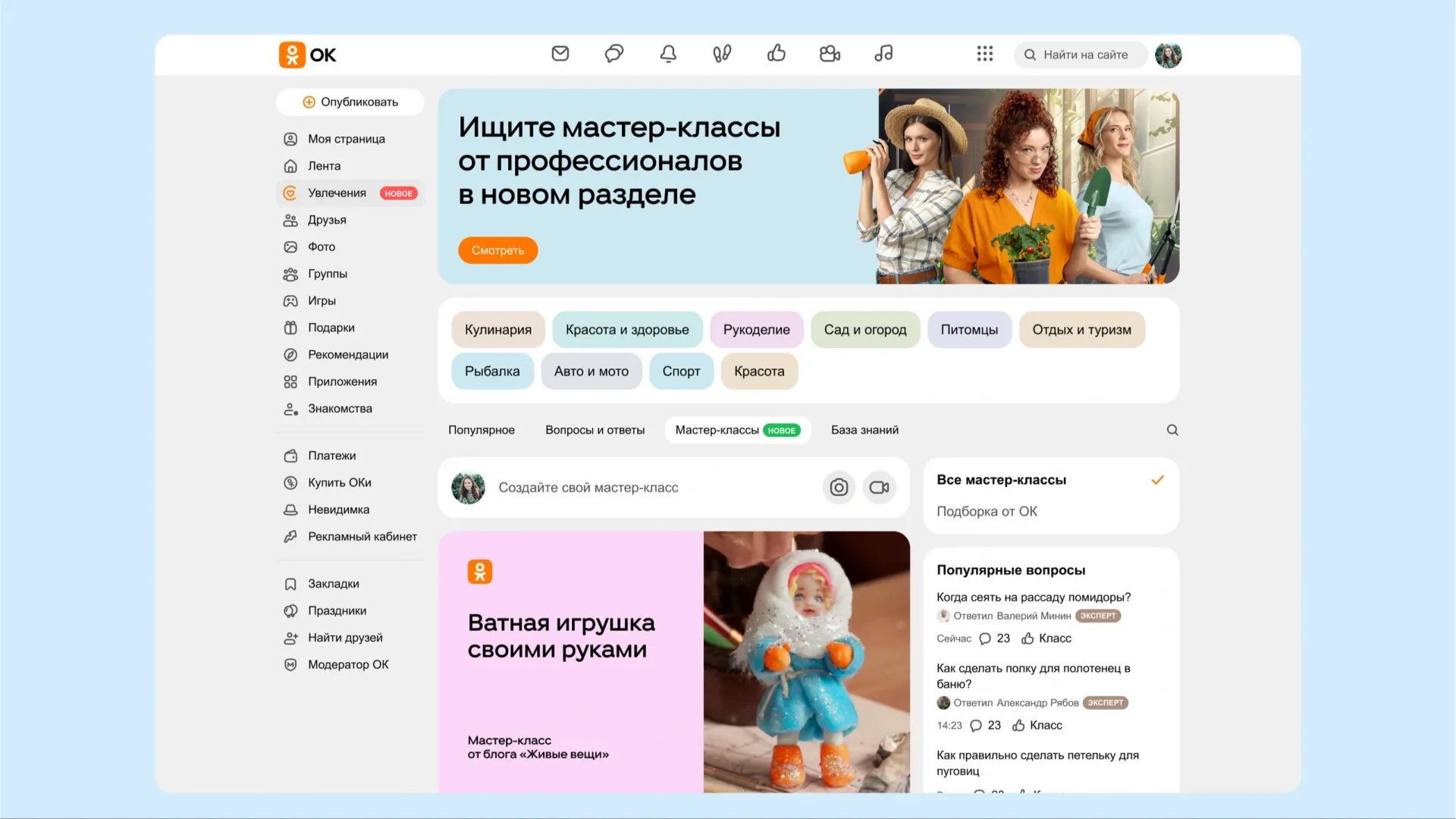Viewport: 1456px width, 819px height.
Task: Click the search icon beside tabs
Action: [x=1172, y=430]
